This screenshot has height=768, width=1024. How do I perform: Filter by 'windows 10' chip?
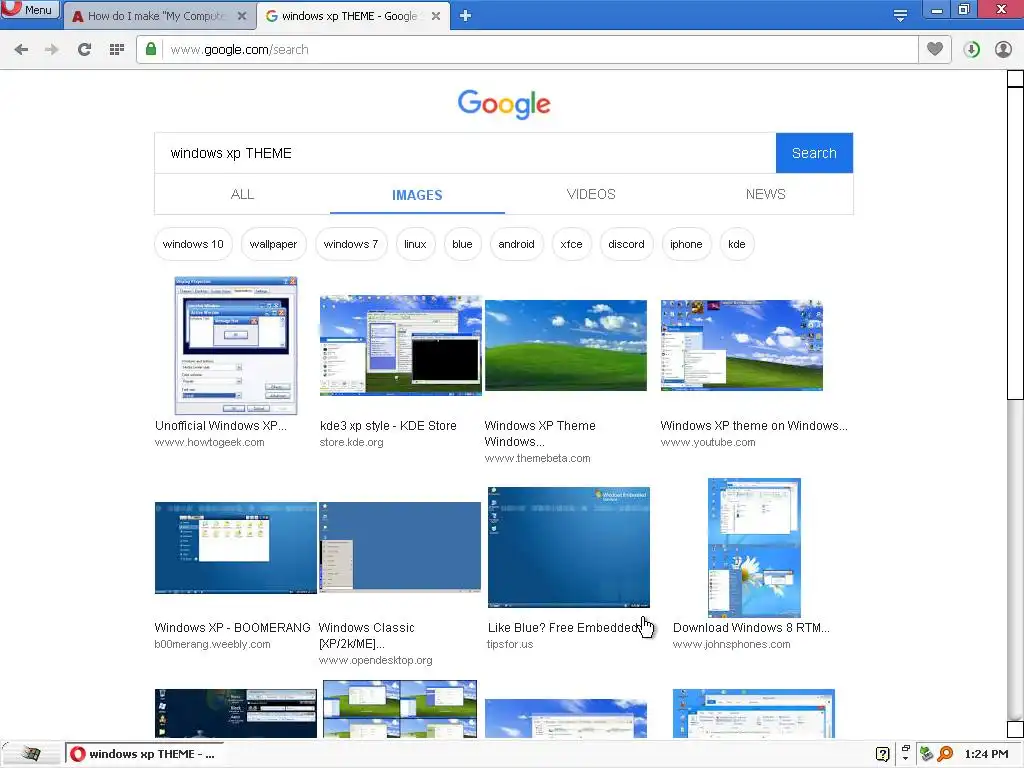193,244
